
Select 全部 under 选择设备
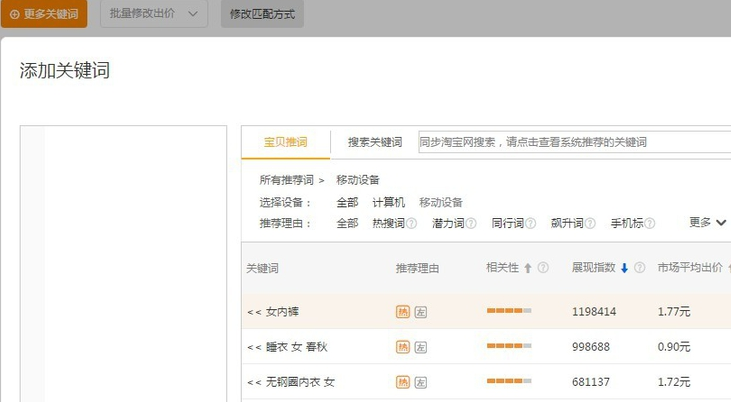(347, 202)
